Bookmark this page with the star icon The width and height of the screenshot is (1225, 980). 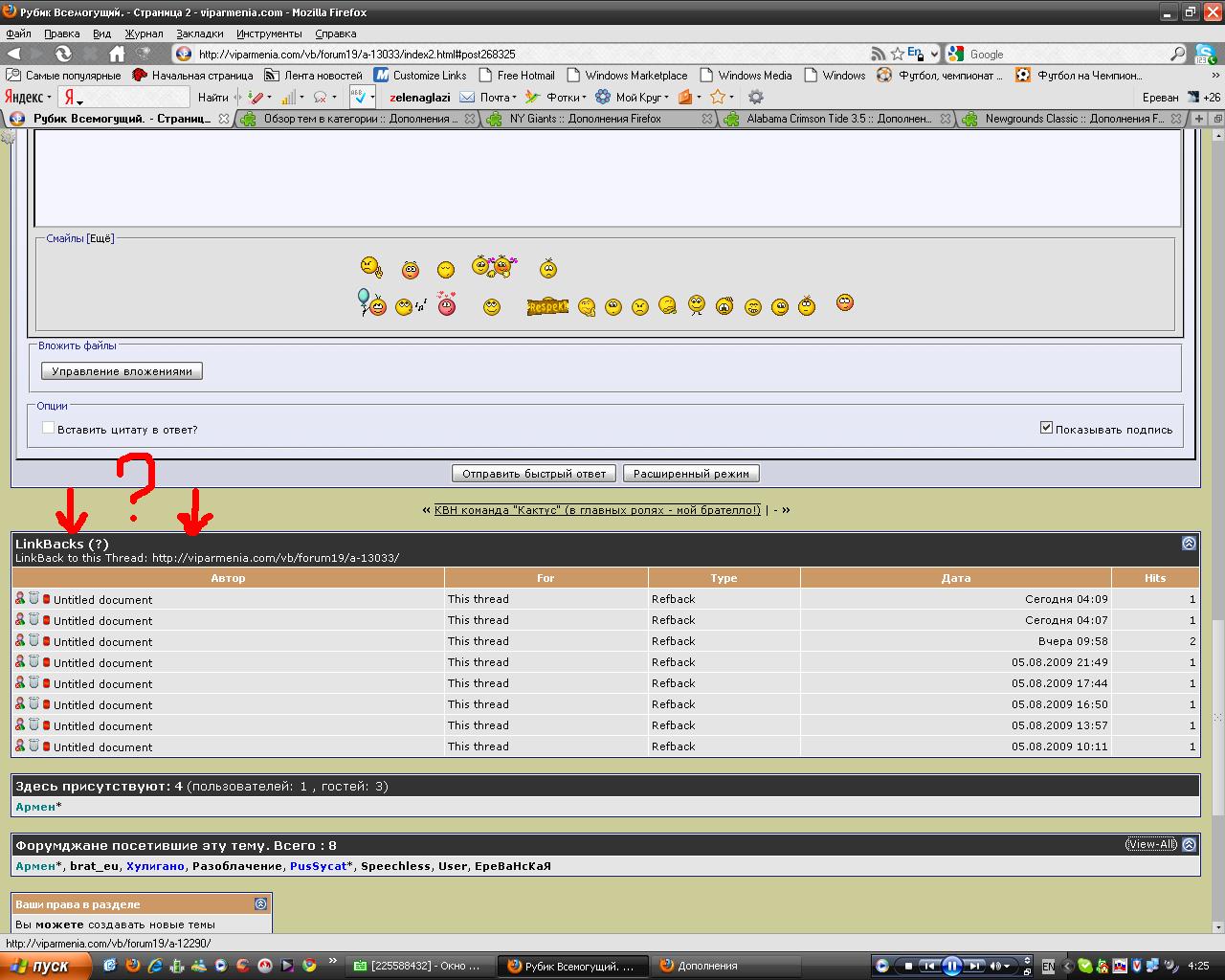(897, 54)
